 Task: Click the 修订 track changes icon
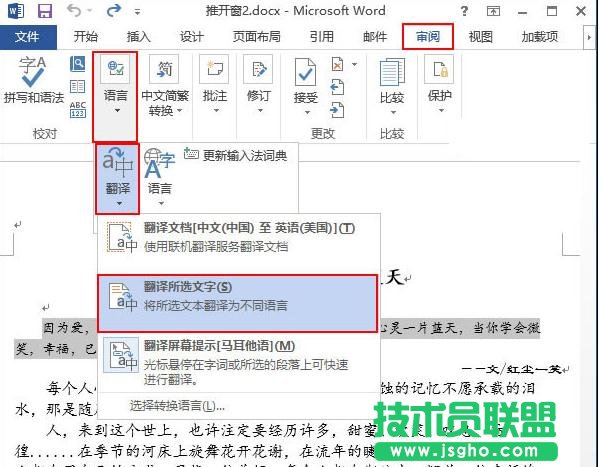click(x=258, y=69)
